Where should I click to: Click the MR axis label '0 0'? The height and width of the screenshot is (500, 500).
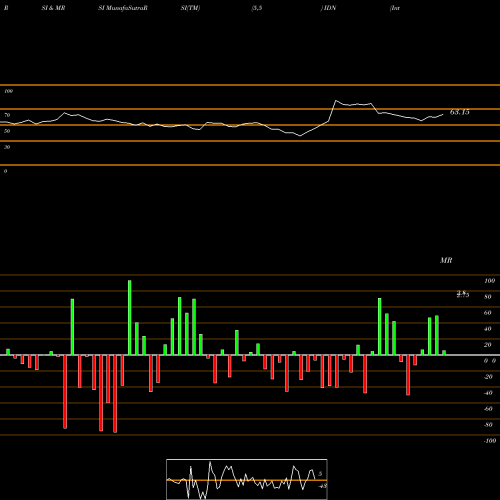(x=490, y=361)
